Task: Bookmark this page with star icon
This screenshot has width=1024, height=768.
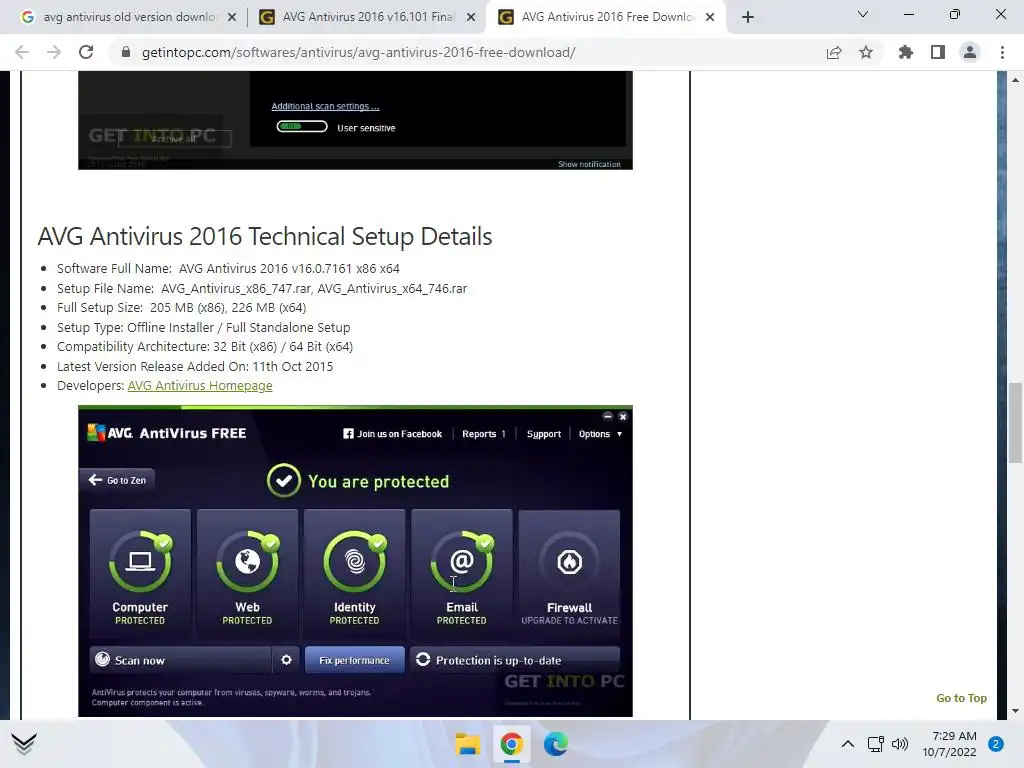Action: (866, 52)
